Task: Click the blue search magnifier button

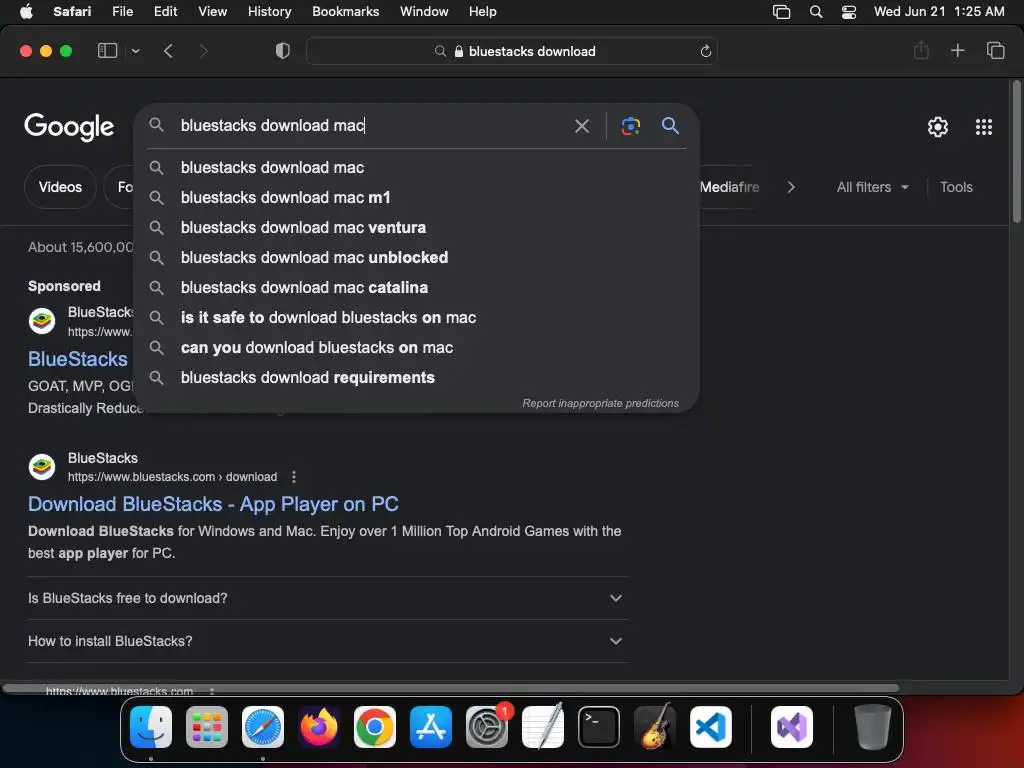Action: click(x=670, y=125)
